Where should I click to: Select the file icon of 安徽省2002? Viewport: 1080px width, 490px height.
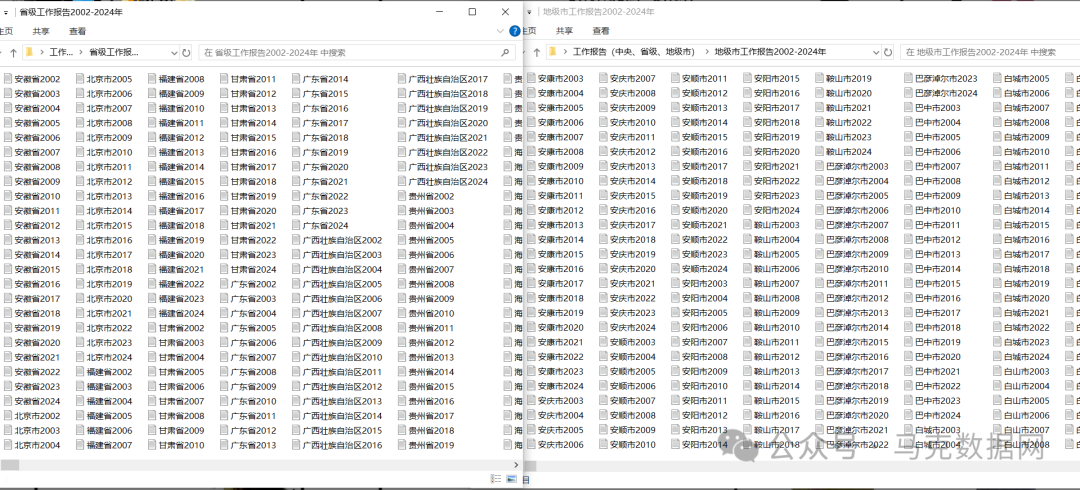8,79
